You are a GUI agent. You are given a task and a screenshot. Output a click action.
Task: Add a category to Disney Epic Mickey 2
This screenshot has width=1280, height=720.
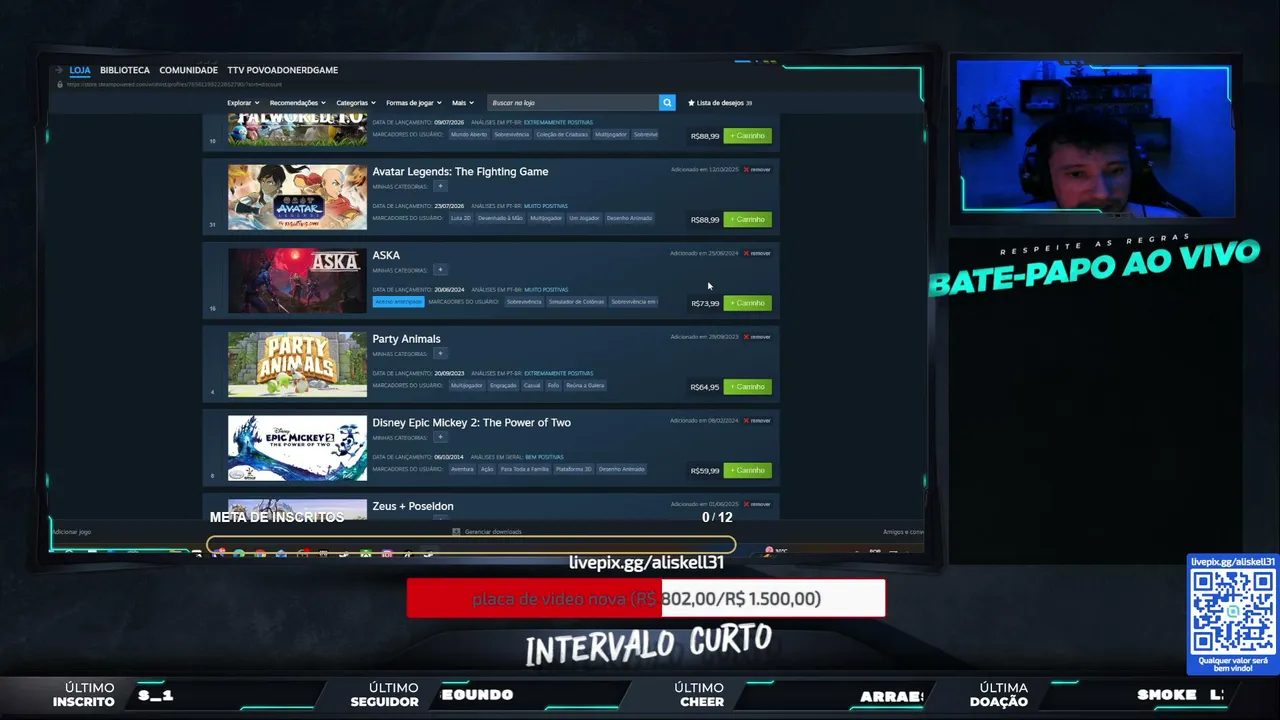pos(440,437)
